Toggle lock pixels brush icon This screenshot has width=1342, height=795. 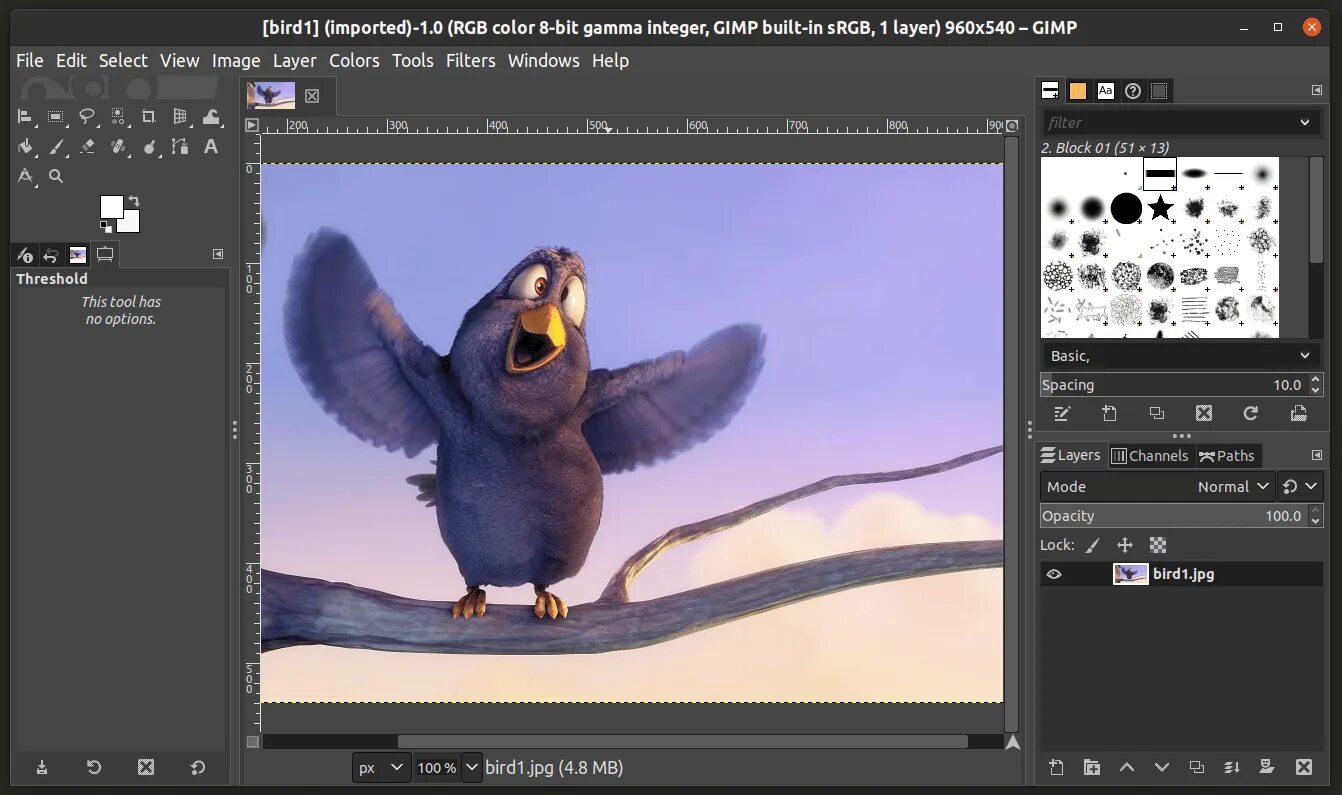point(1093,545)
